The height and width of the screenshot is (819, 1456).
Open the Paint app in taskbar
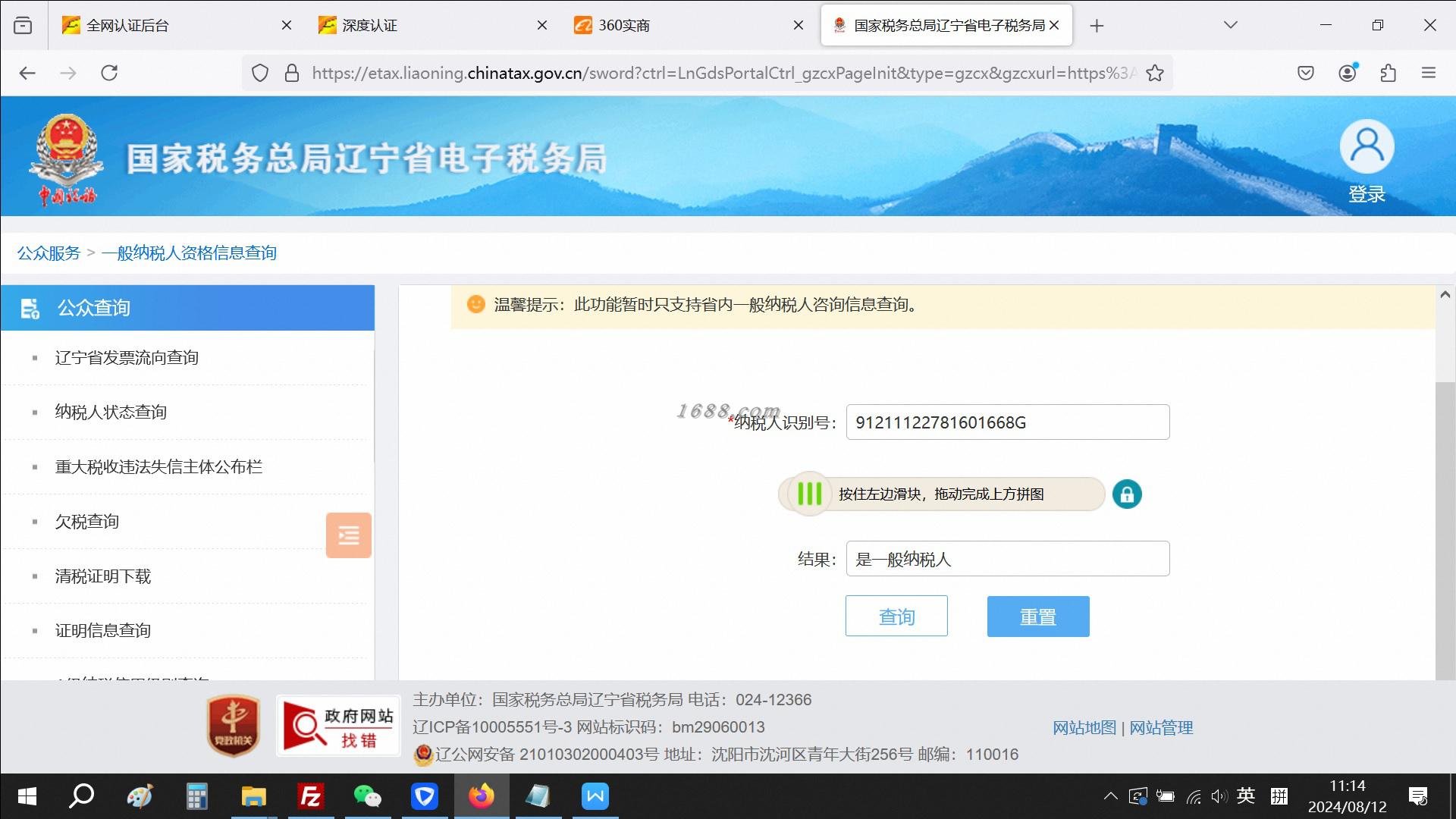[x=140, y=796]
